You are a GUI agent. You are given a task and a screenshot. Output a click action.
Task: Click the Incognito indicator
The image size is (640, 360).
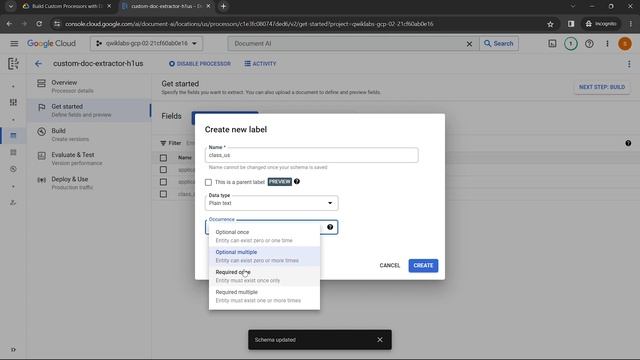tap(600, 24)
